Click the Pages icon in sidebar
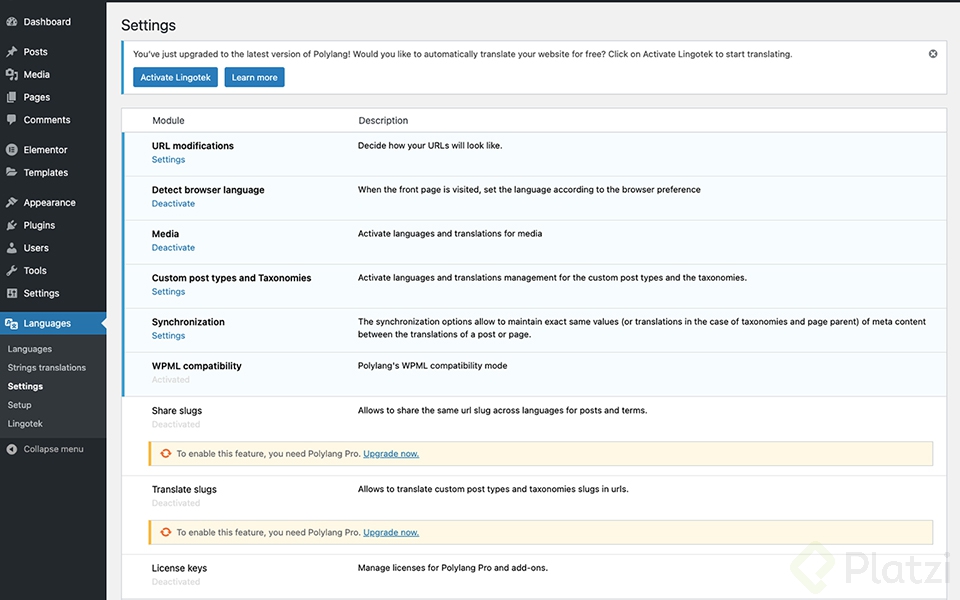This screenshot has width=960, height=600. 12,97
